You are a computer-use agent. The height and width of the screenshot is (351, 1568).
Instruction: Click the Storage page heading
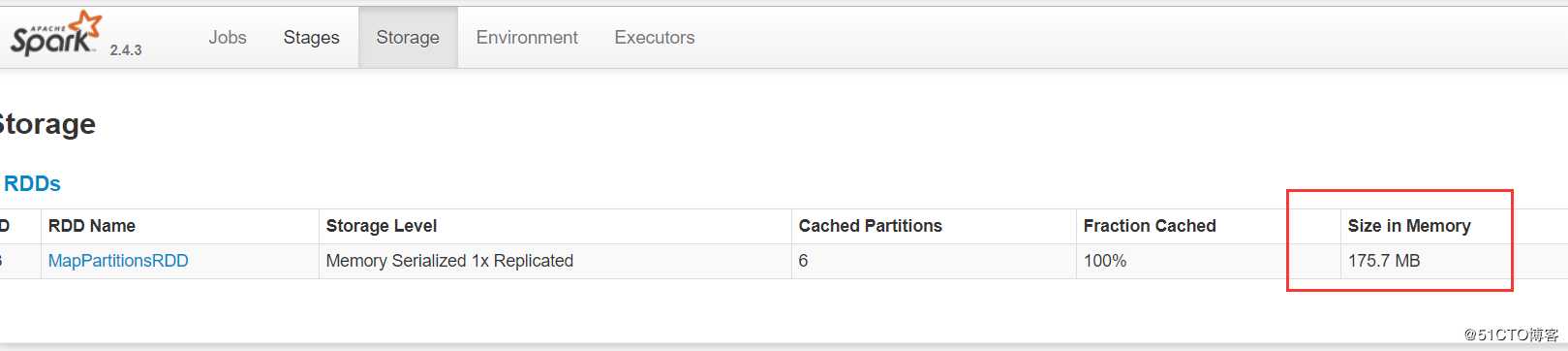click(x=46, y=124)
